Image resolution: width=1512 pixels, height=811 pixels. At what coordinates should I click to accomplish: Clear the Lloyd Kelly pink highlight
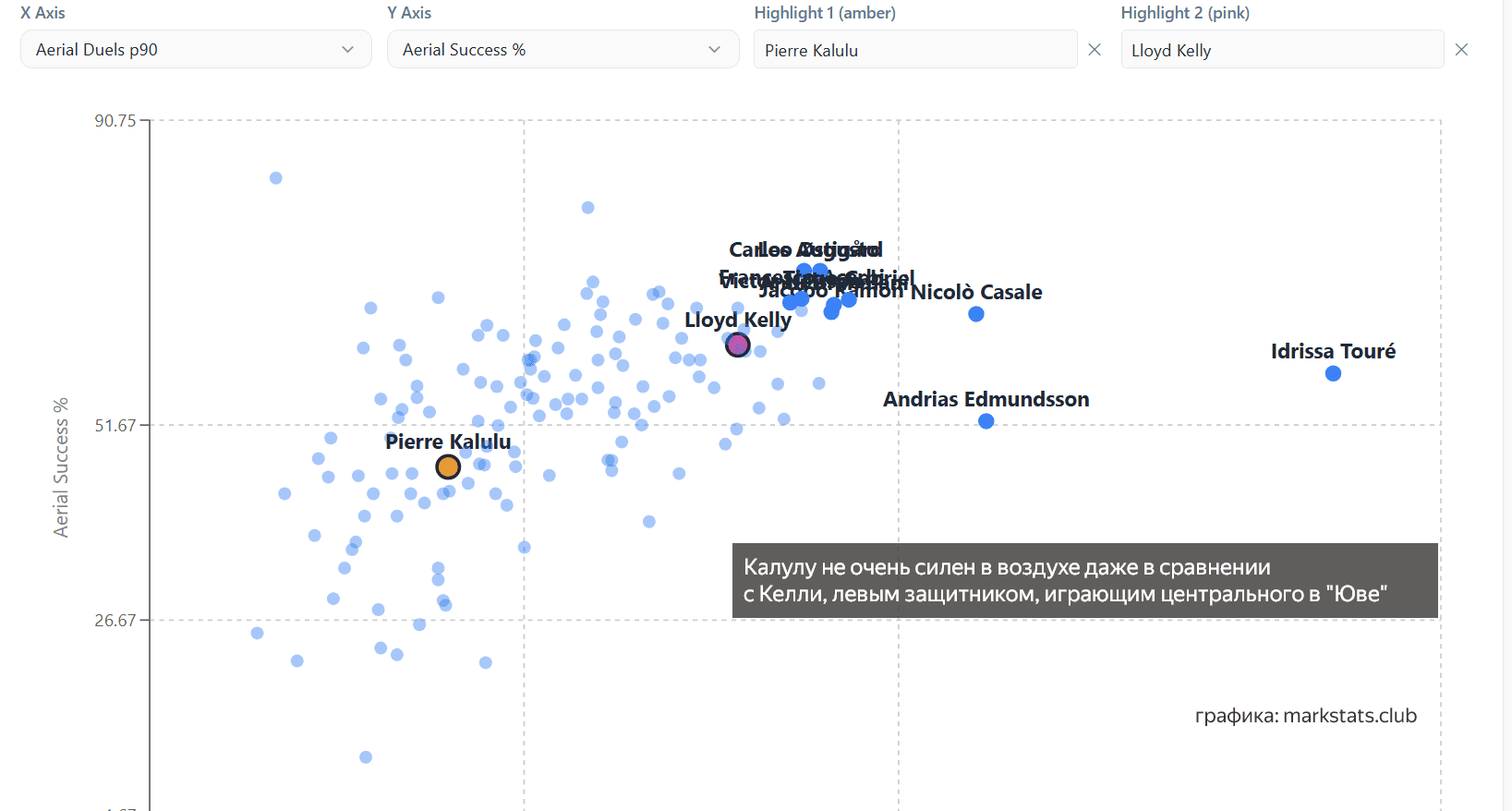(1461, 50)
